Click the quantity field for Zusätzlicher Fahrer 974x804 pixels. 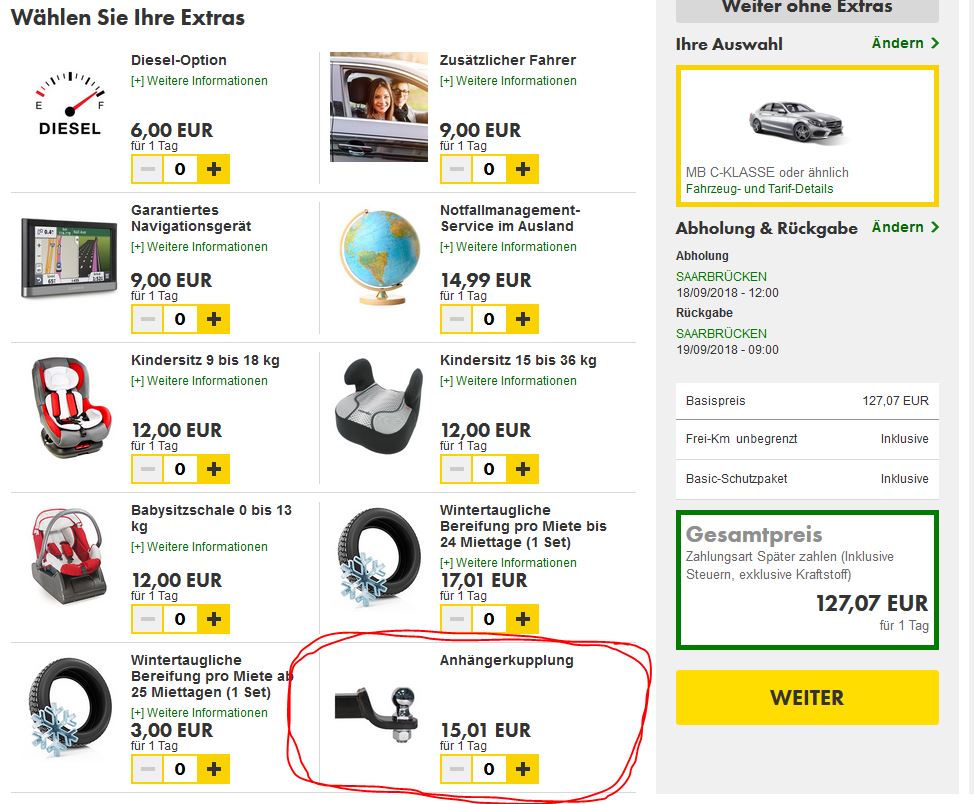(x=488, y=169)
